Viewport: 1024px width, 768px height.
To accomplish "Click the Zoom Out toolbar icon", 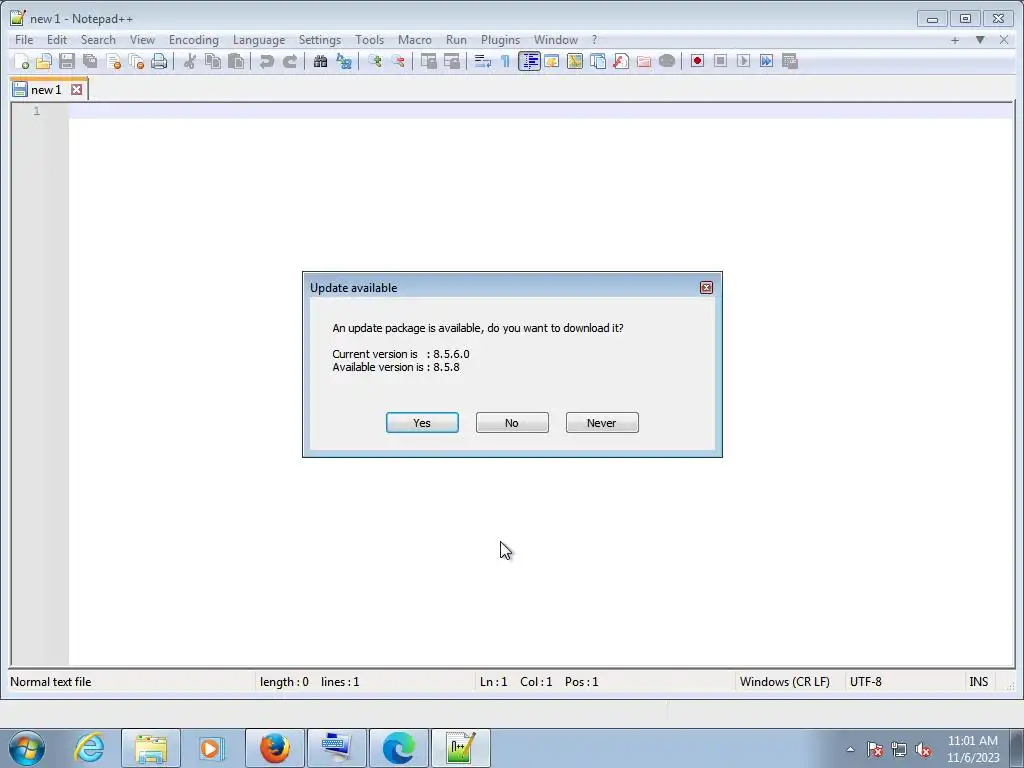I will click(x=398, y=61).
